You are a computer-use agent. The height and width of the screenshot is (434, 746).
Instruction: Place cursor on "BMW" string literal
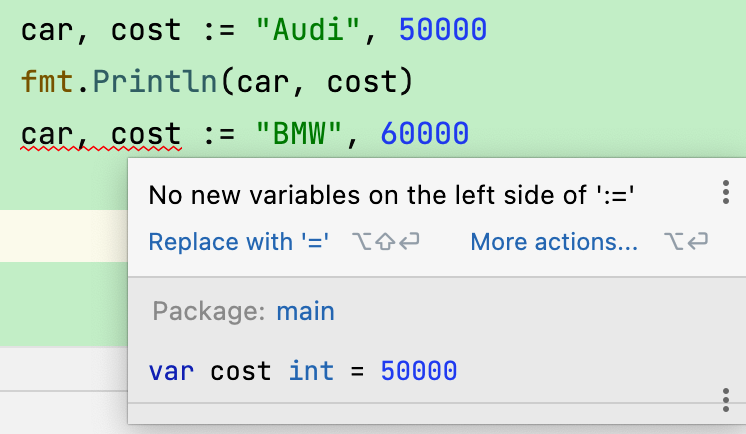(298, 134)
